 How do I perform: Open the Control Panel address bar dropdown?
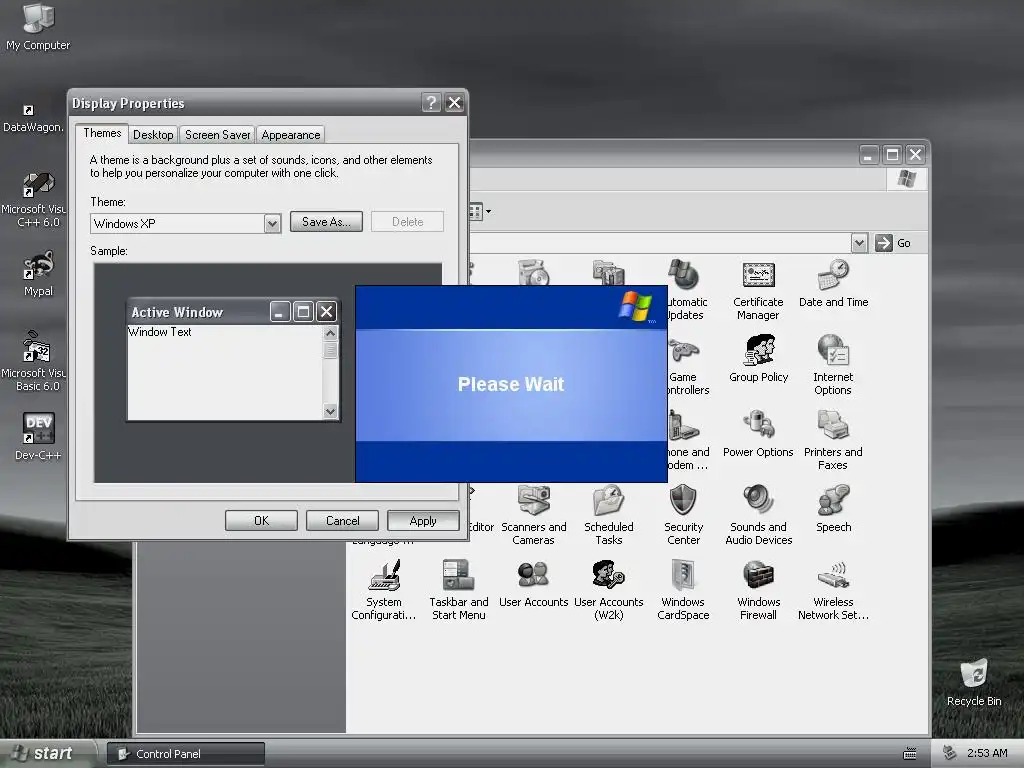point(859,244)
